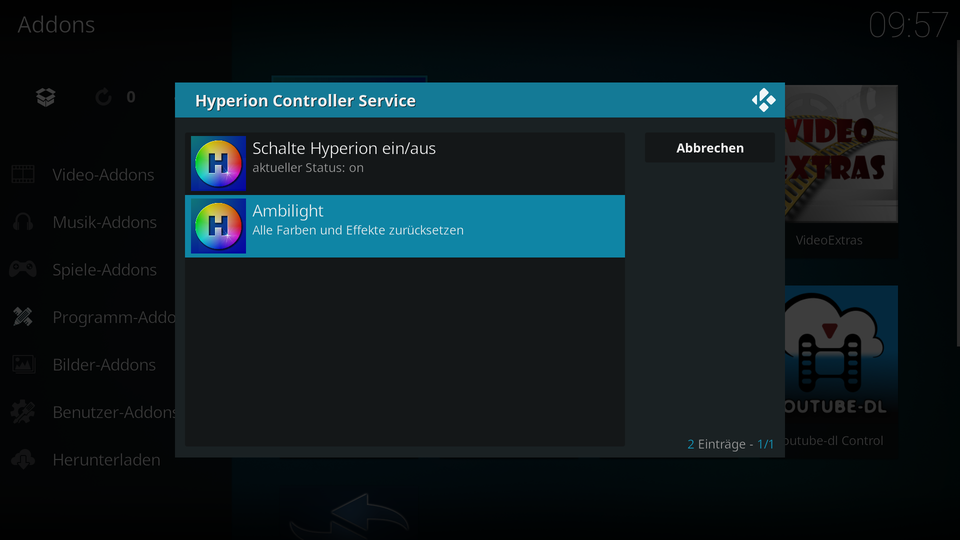This screenshot has width=960, height=540.
Task: Click Hyperion icon beside Ambilight
Action: 218,226
